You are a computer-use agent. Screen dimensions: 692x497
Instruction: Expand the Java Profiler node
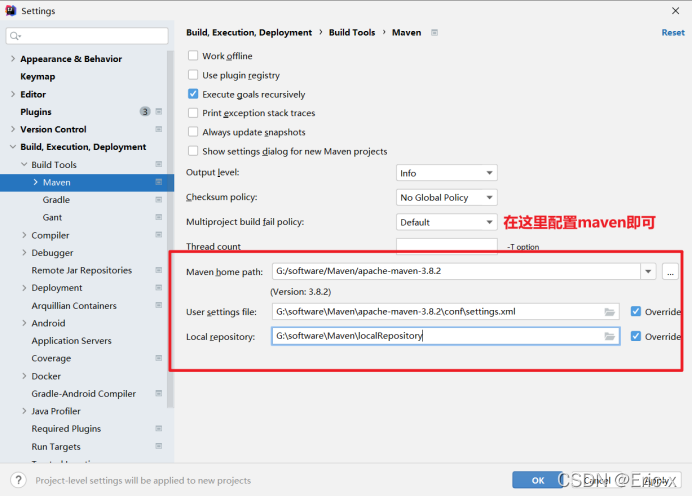click(24, 411)
